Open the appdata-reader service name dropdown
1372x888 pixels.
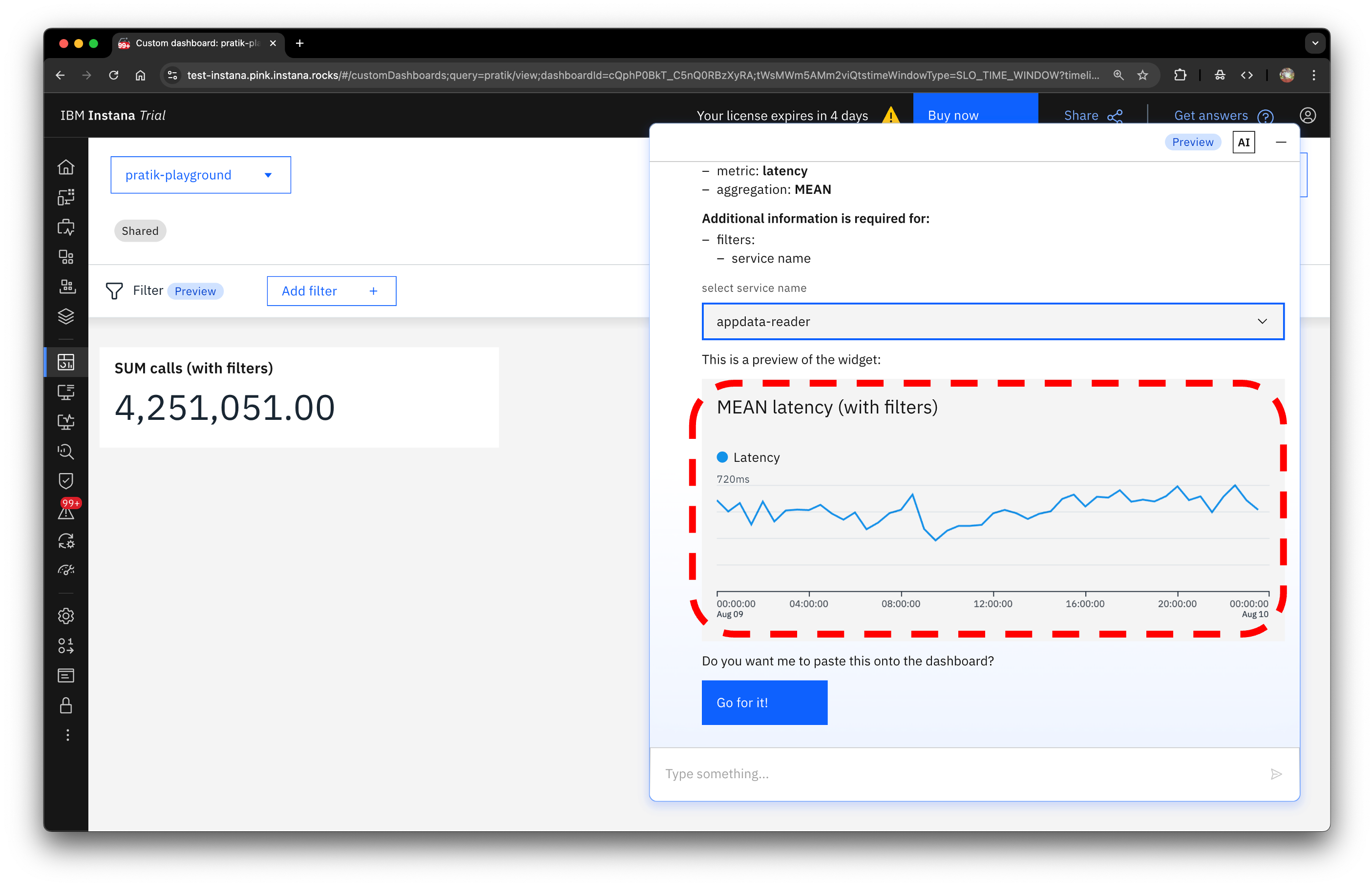coord(992,322)
